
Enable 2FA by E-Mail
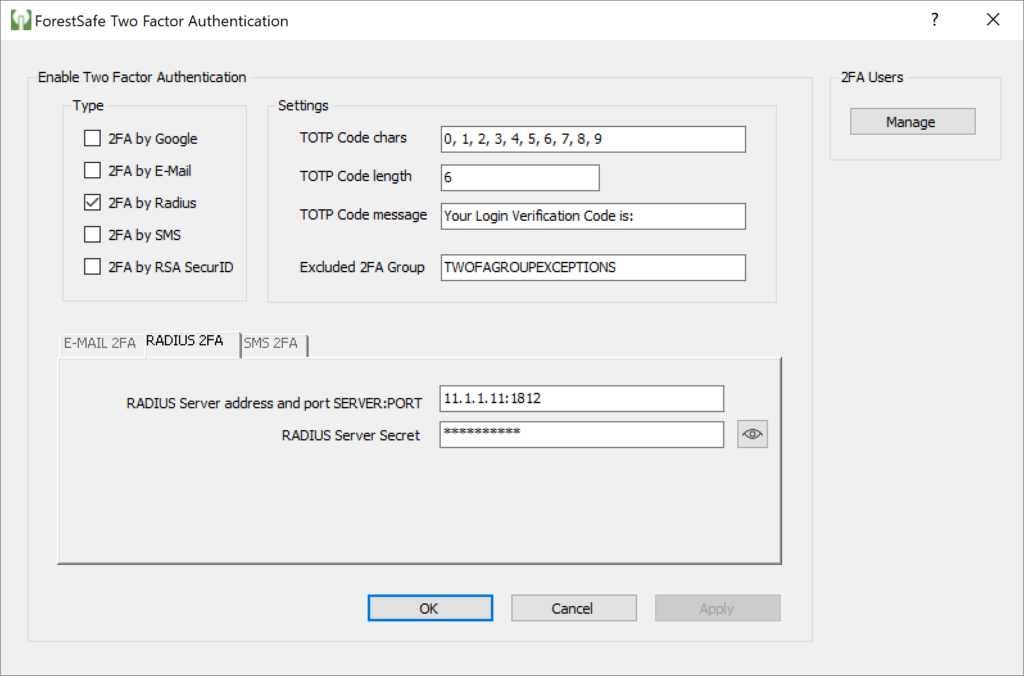[x=92, y=170]
